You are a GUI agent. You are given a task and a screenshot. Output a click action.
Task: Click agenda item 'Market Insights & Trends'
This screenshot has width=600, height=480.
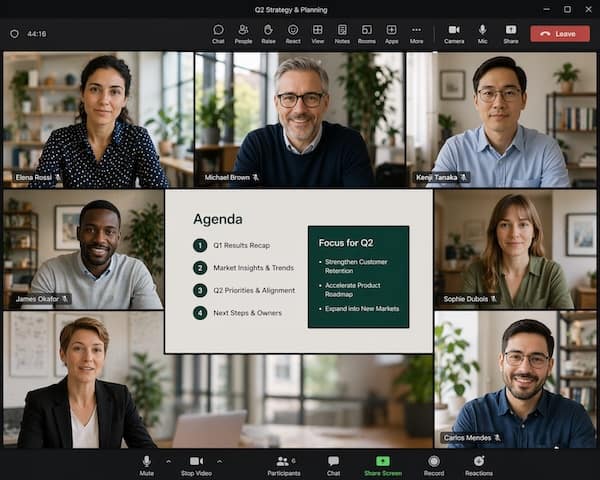tap(253, 268)
